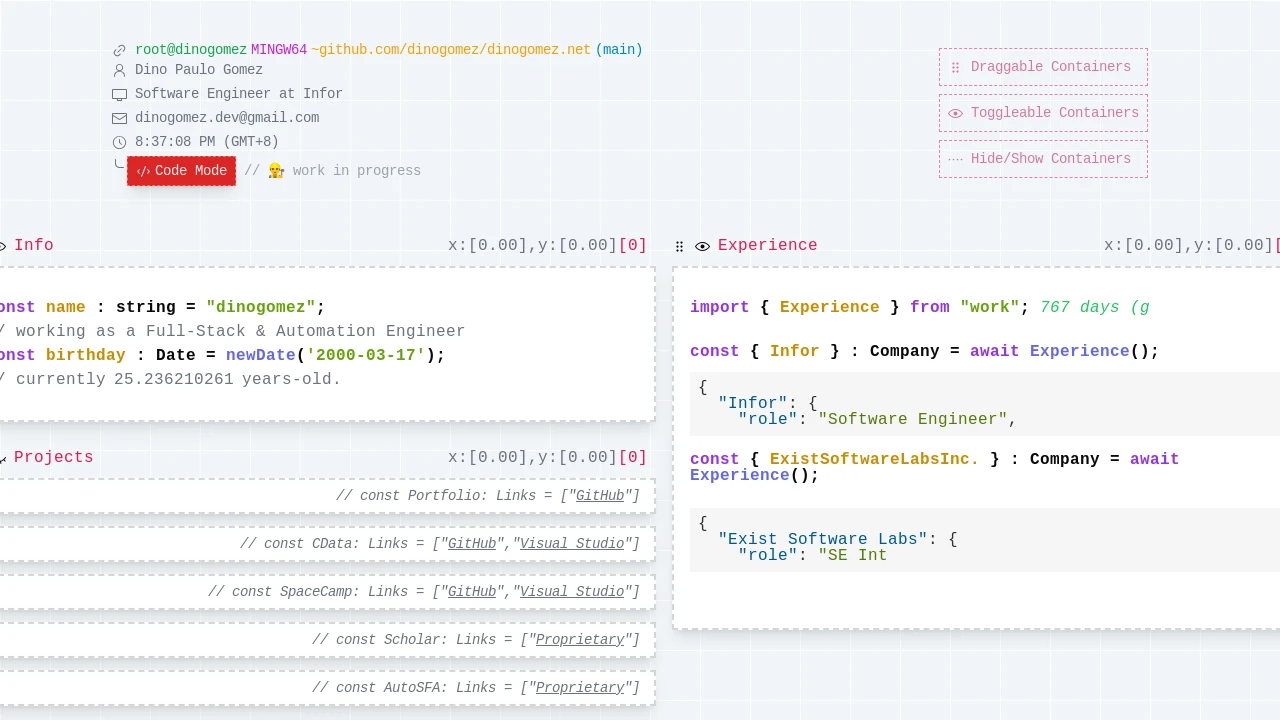The image size is (1280, 720).
Task: Click the Hide/Show Containers box
Action: (x=1043, y=159)
